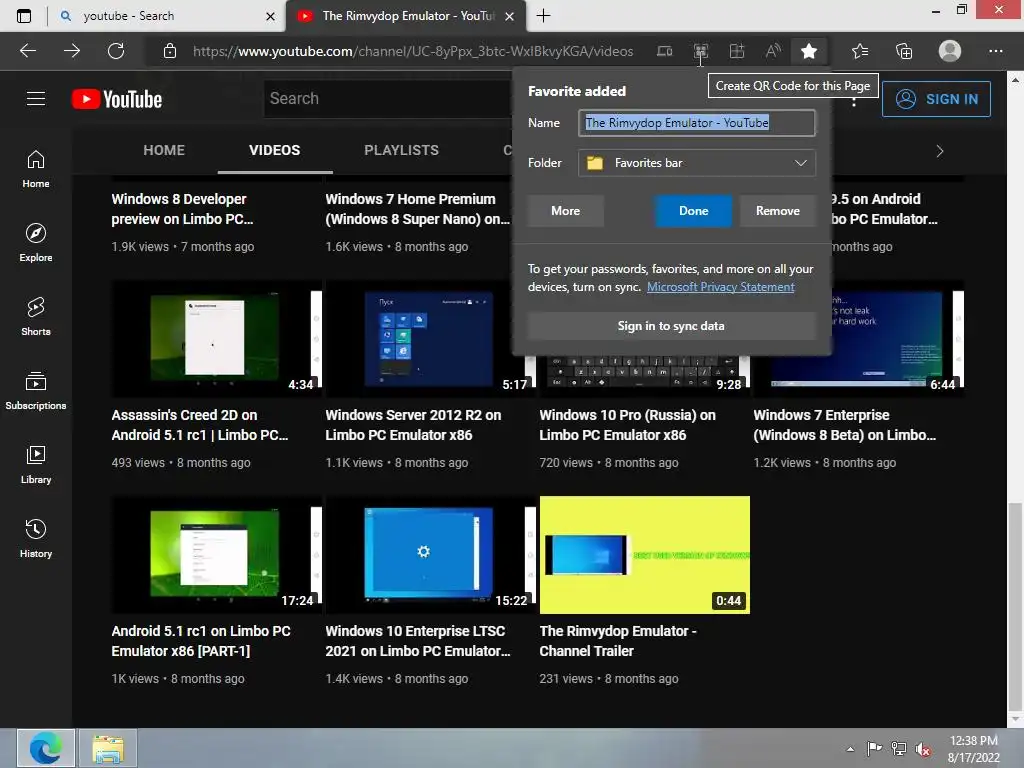
Task: Open Android 5.1 rc1 PART-1 thumbnail
Action: coord(217,554)
